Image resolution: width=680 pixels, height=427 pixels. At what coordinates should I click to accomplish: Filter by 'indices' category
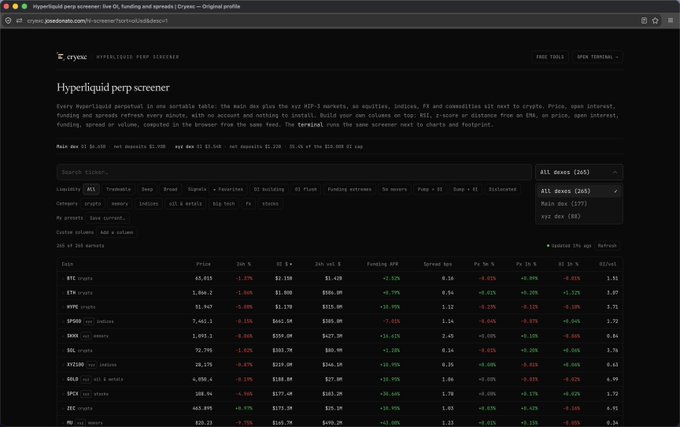coord(149,204)
